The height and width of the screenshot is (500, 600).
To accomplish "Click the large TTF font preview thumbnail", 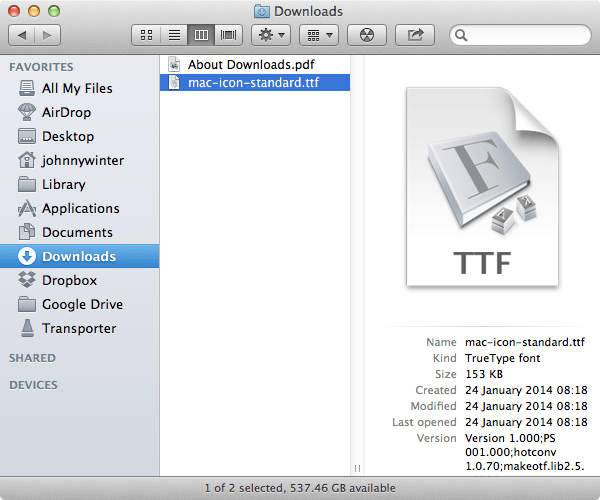I will (482, 186).
